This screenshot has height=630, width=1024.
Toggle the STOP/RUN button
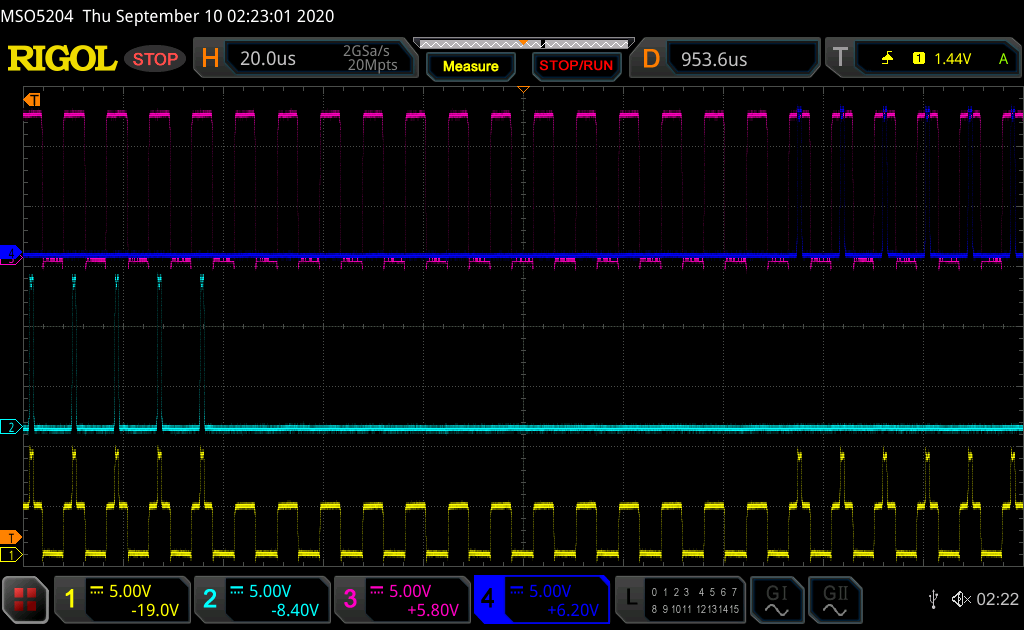pyautogui.click(x=576, y=66)
